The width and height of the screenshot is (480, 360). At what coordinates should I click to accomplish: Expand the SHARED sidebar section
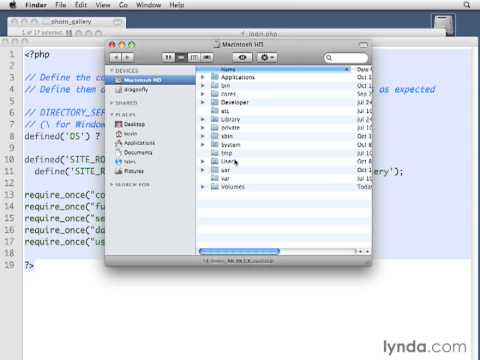tap(112, 103)
